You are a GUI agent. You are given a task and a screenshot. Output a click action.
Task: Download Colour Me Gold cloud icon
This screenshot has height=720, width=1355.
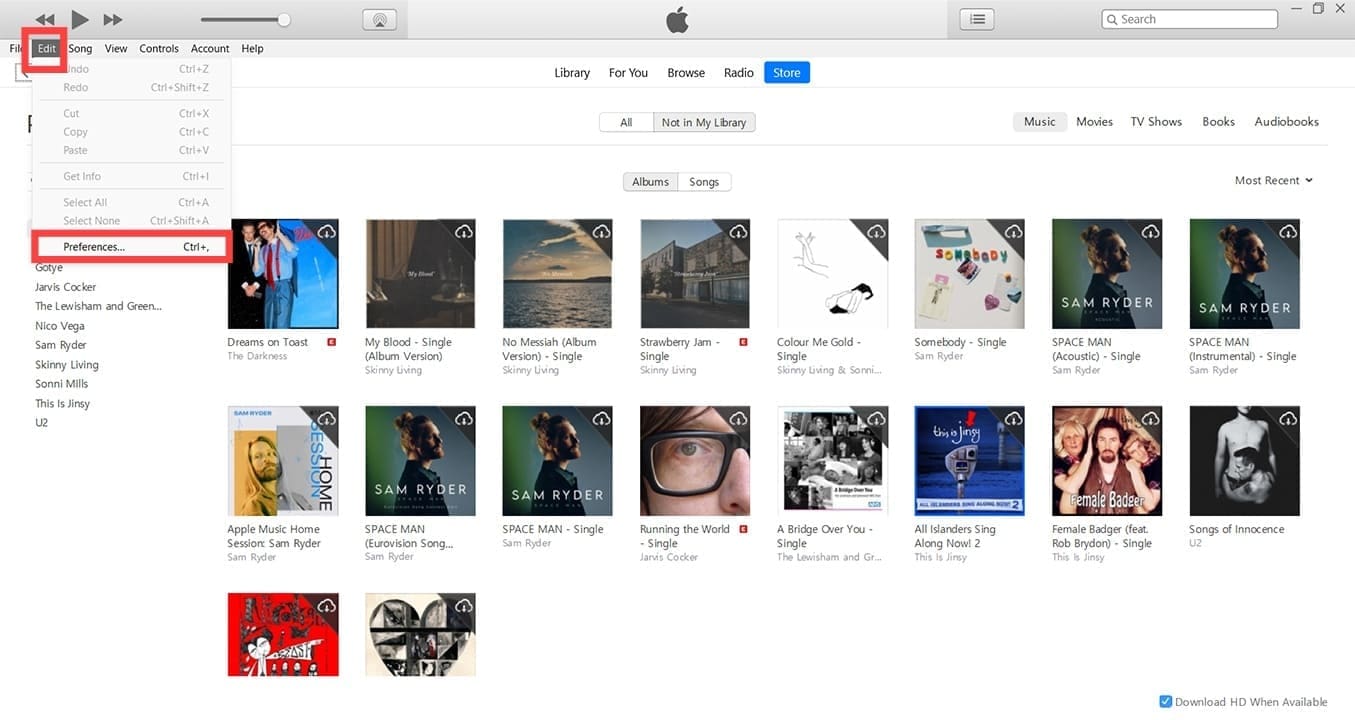[x=875, y=232]
